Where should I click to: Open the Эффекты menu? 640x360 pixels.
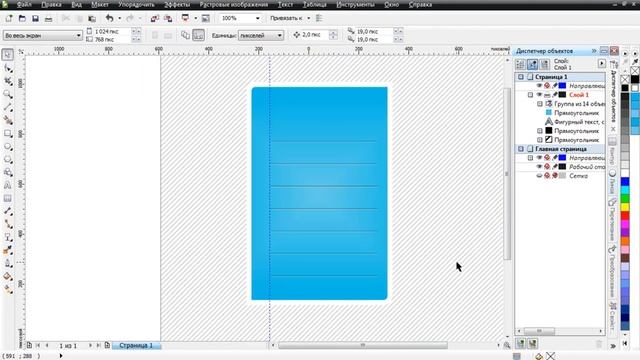tap(177, 4)
